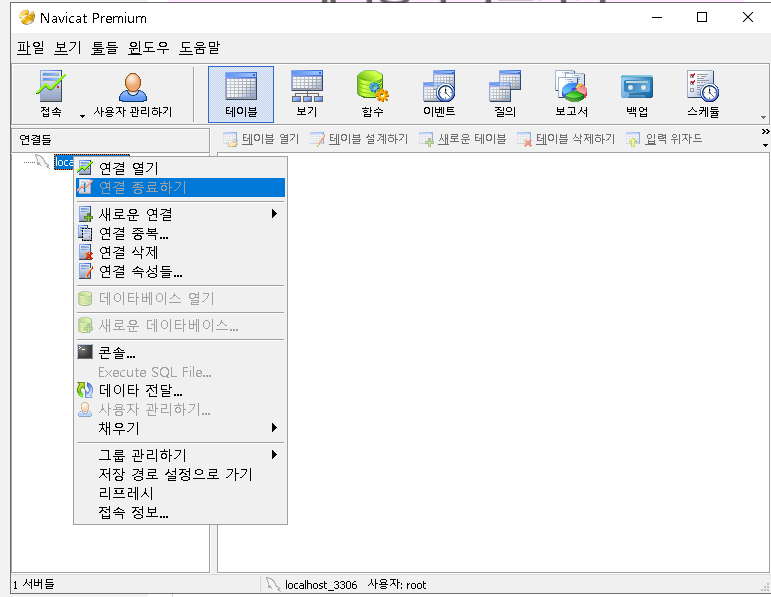Click the 테이블 설계하기 design table button
771x597 pixels.
(359, 139)
